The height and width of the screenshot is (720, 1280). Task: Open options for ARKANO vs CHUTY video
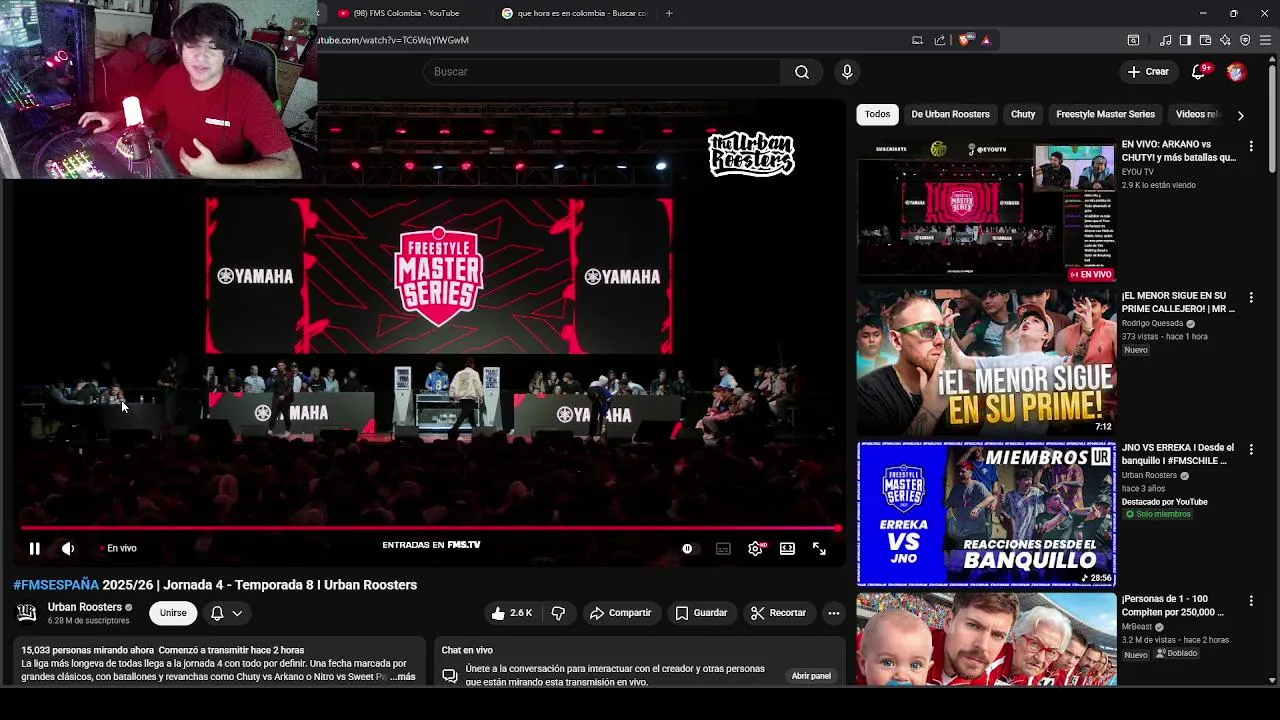[x=1251, y=146]
